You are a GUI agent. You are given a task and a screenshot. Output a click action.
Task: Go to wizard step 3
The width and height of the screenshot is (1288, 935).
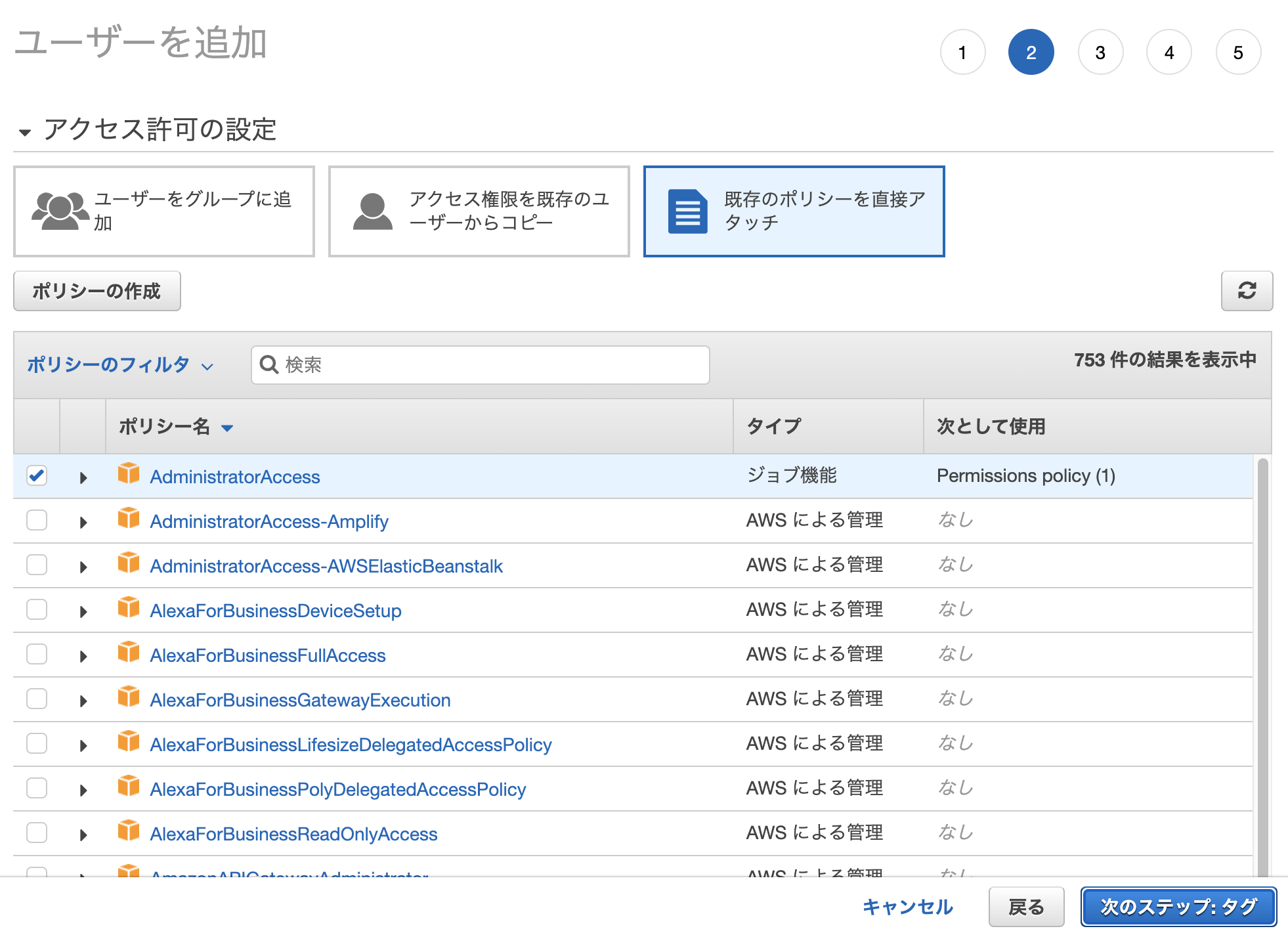point(1100,53)
